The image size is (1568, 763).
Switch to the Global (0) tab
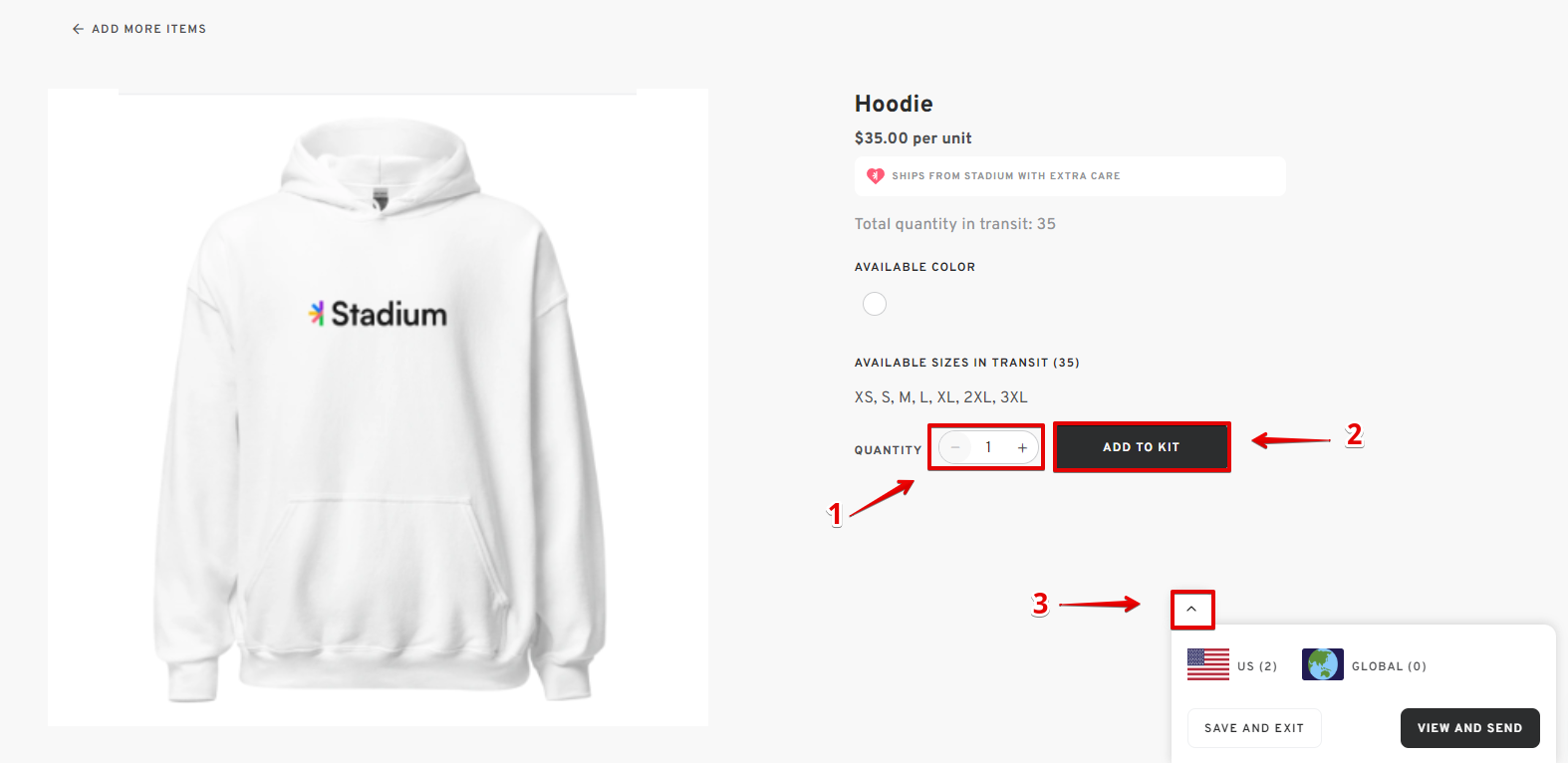[1389, 666]
